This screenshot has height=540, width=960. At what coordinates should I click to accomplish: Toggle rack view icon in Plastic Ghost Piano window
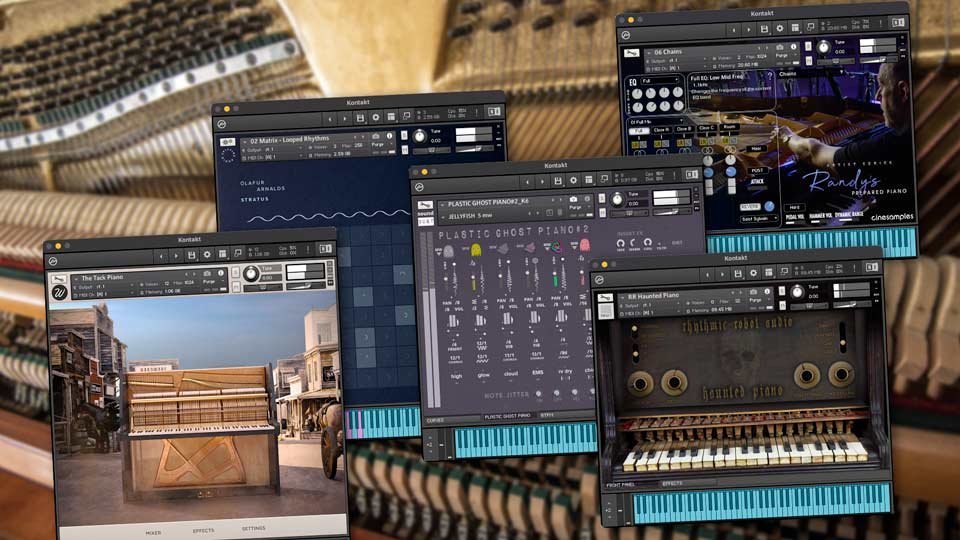coord(588,179)
